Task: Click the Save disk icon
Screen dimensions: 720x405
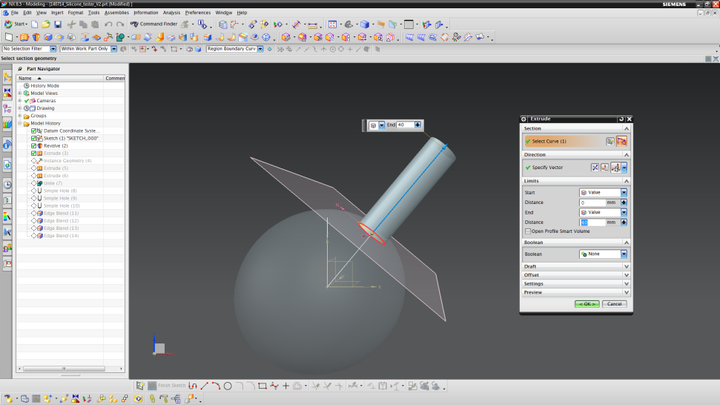Action: click(x=57, y=24)
